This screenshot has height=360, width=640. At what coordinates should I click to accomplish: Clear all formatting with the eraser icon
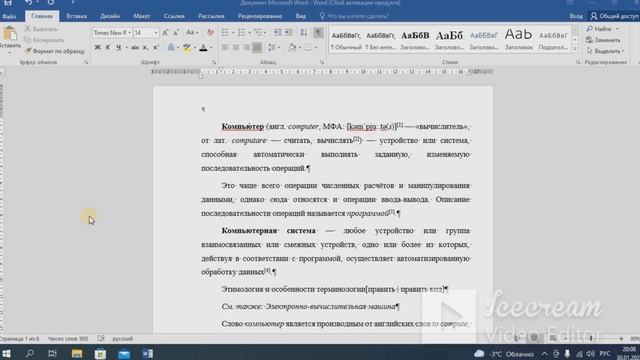210,33
